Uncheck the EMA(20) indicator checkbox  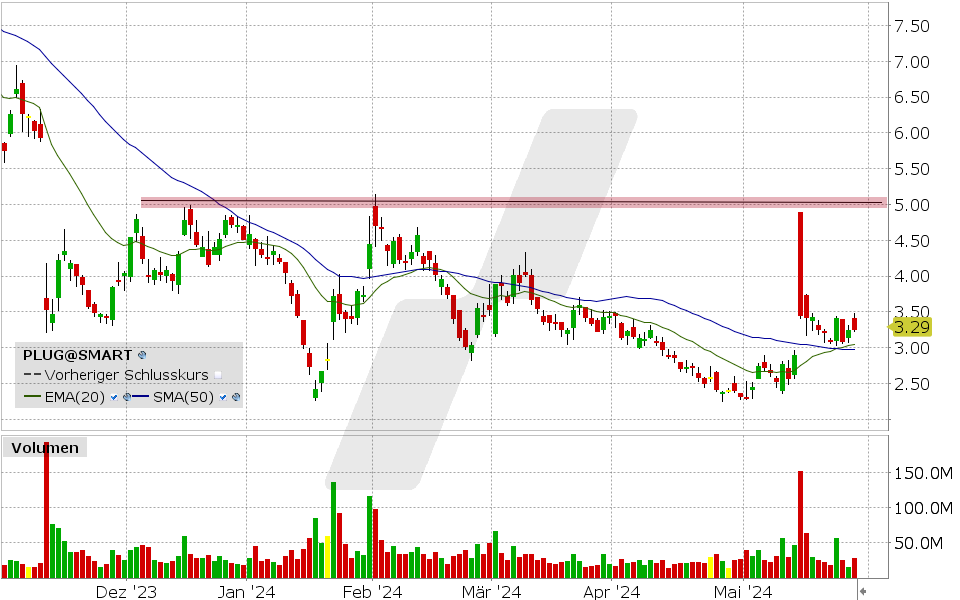coord(114,397)
